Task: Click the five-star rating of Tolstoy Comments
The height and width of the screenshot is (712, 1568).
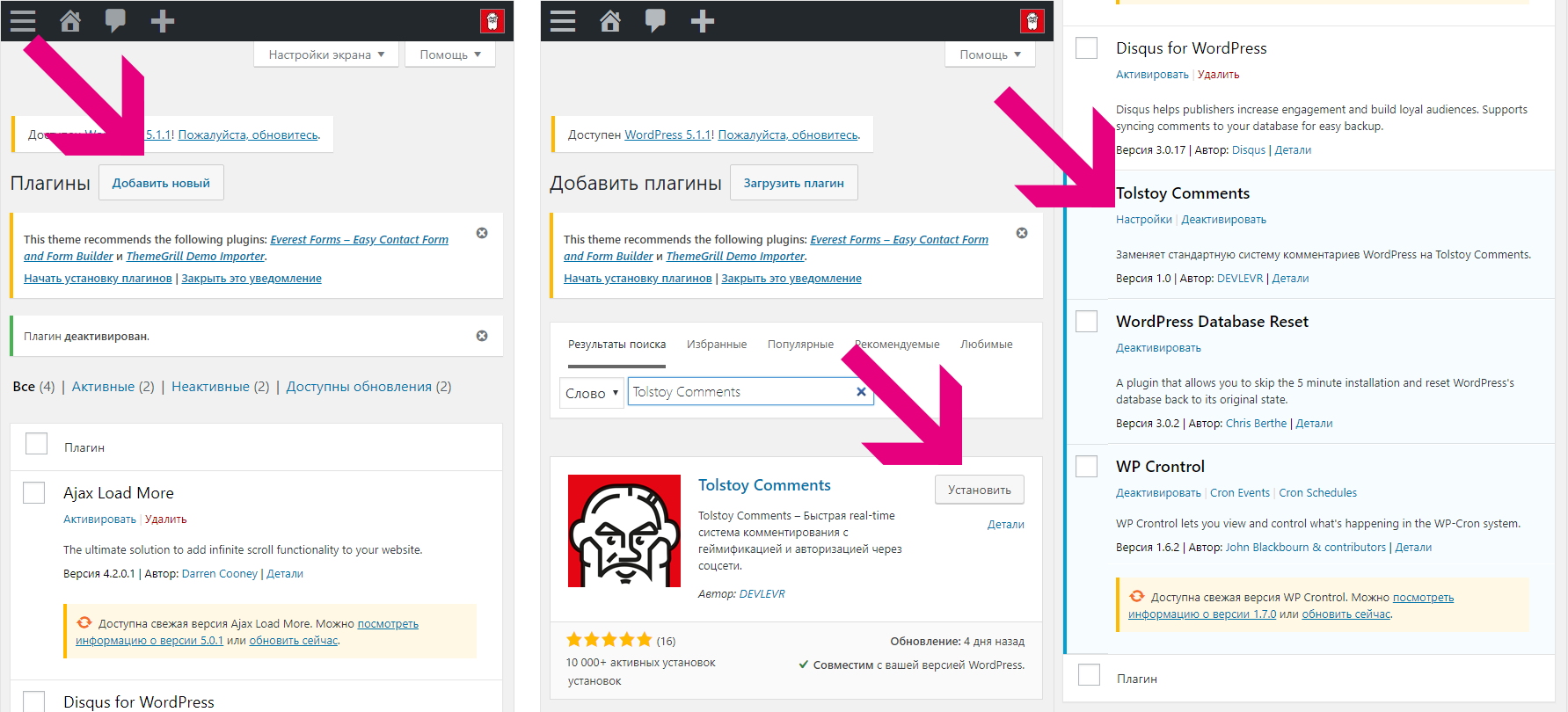Action: click(x=609, y=640)
